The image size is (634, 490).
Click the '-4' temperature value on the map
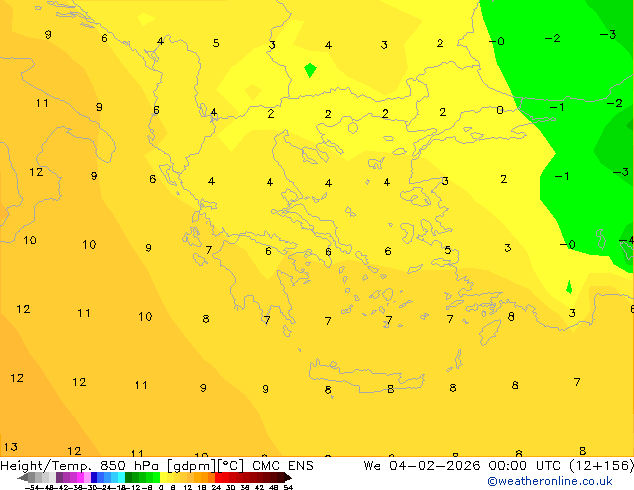(627, 241)
